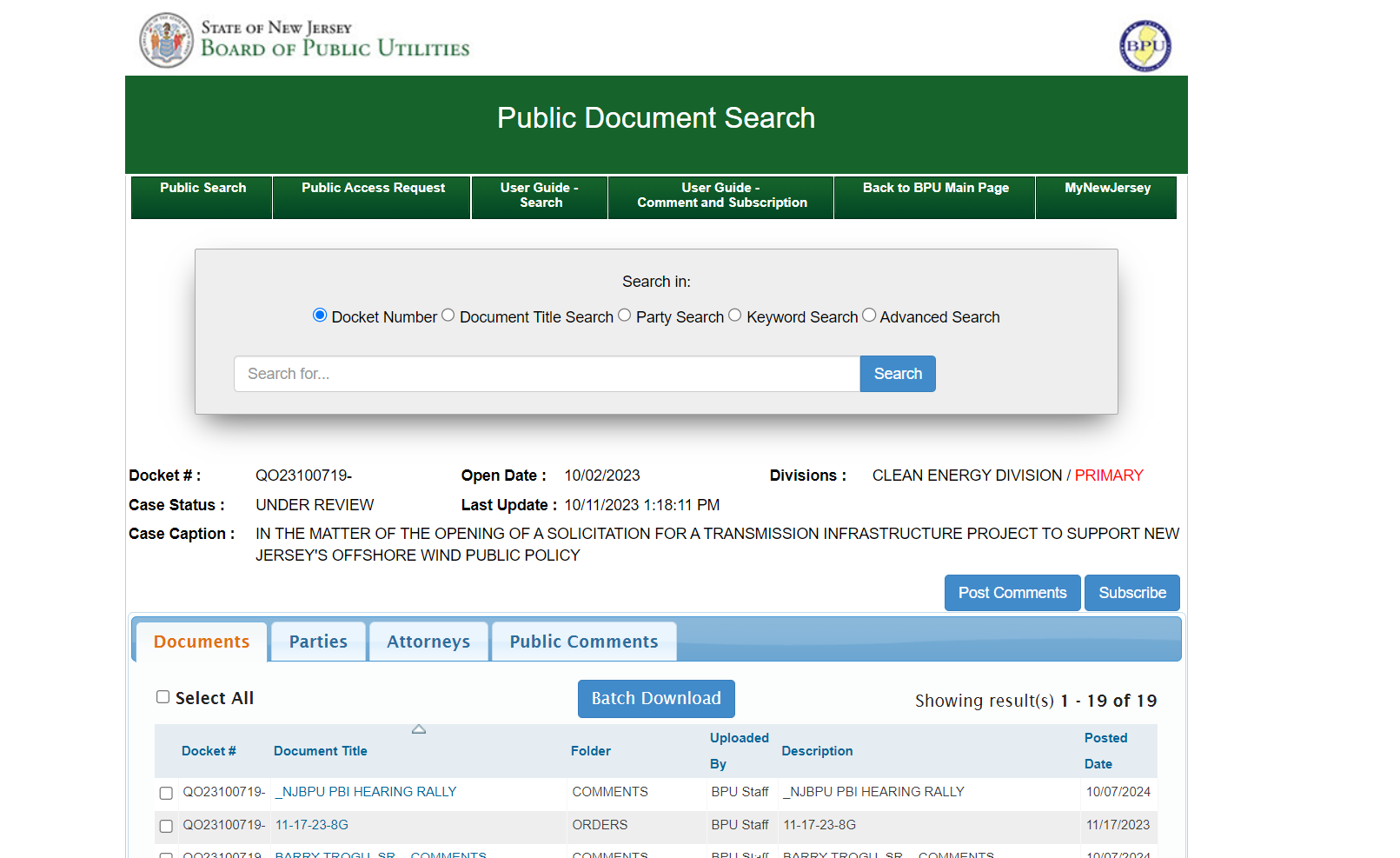Click the COMMENTS folder cell in HEARING RALLY row
The width and height of the screenshot is (1400, 858).
pyautogui.click(x=610, y=792)
